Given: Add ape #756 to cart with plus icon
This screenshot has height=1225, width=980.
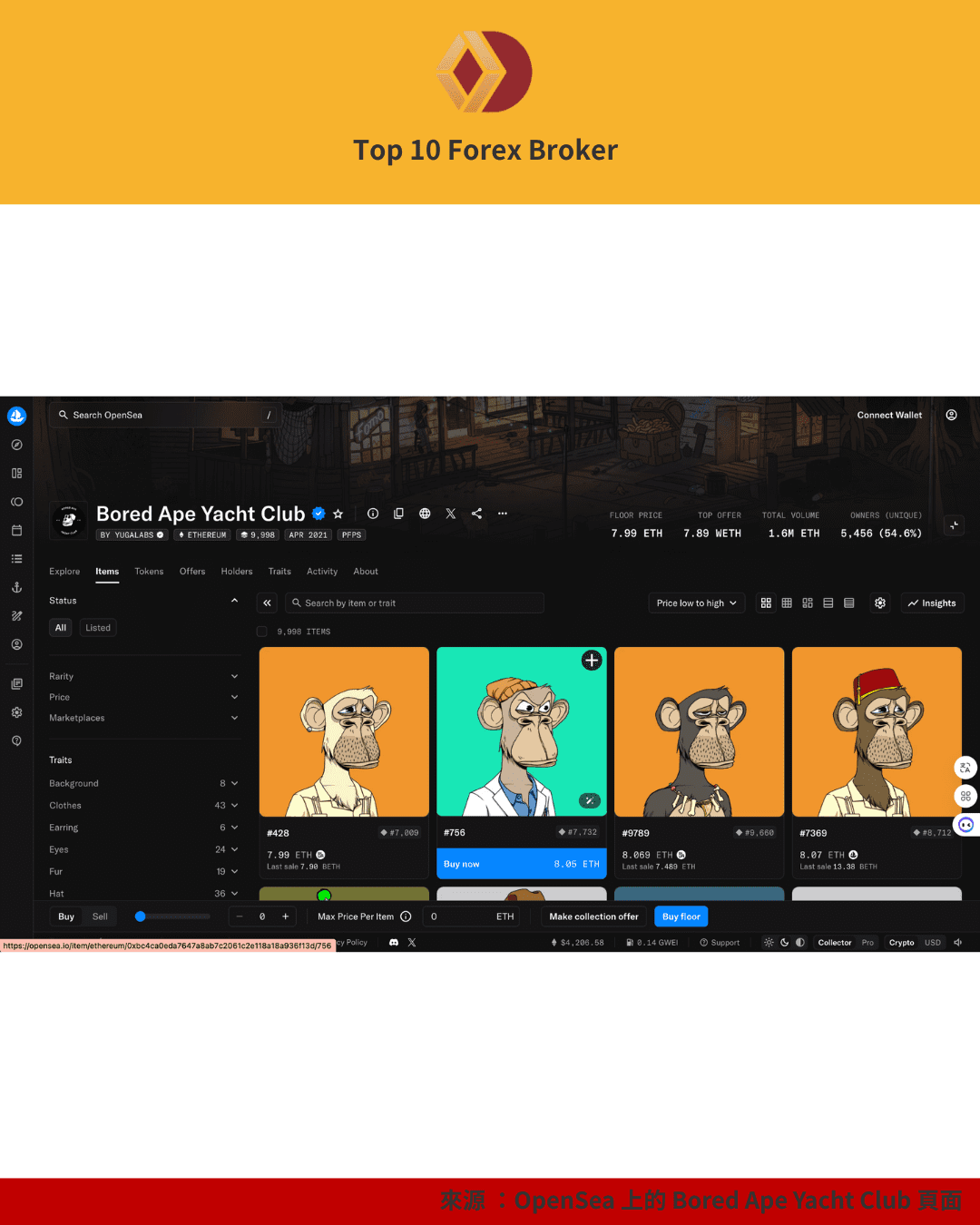Looking at the screenshot, I should tap(592, 661).
